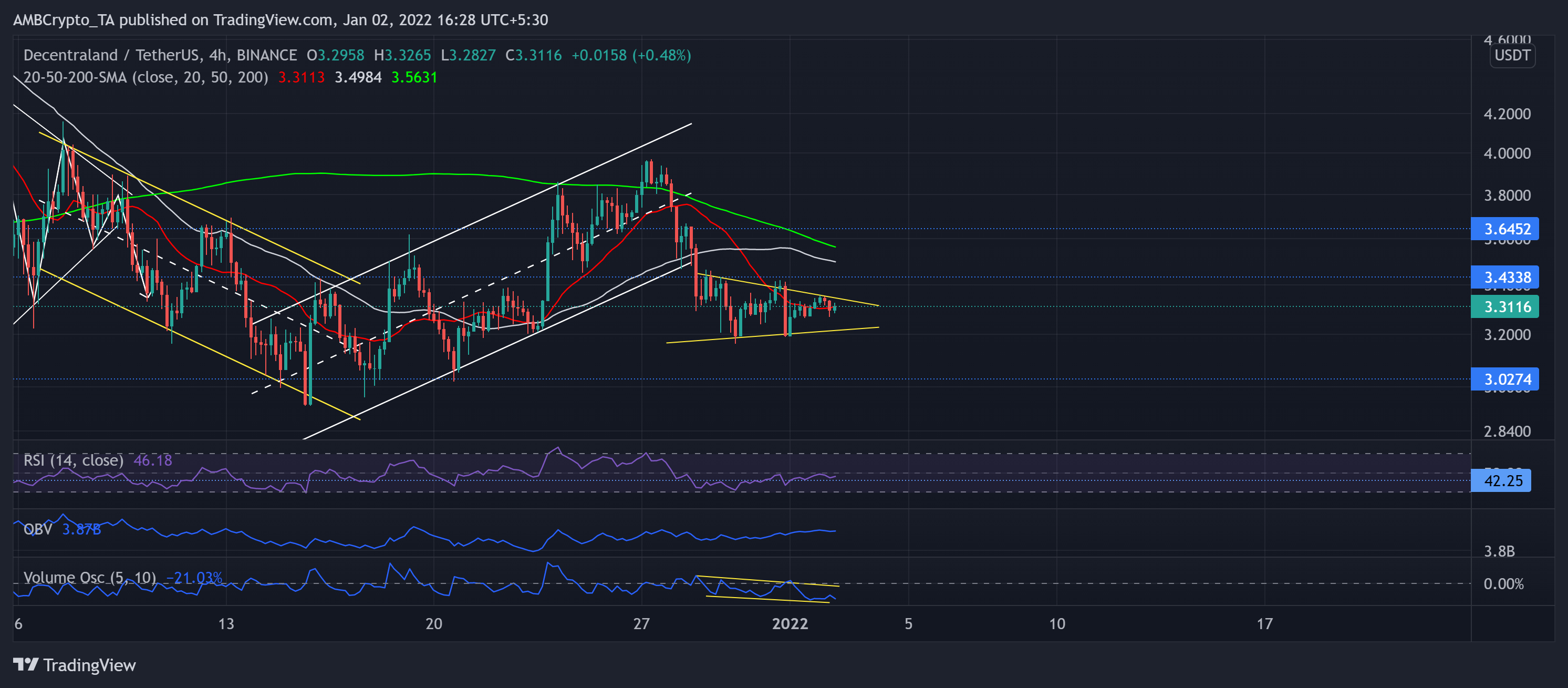Click the red 20-SMA value 3.3113

302,77
